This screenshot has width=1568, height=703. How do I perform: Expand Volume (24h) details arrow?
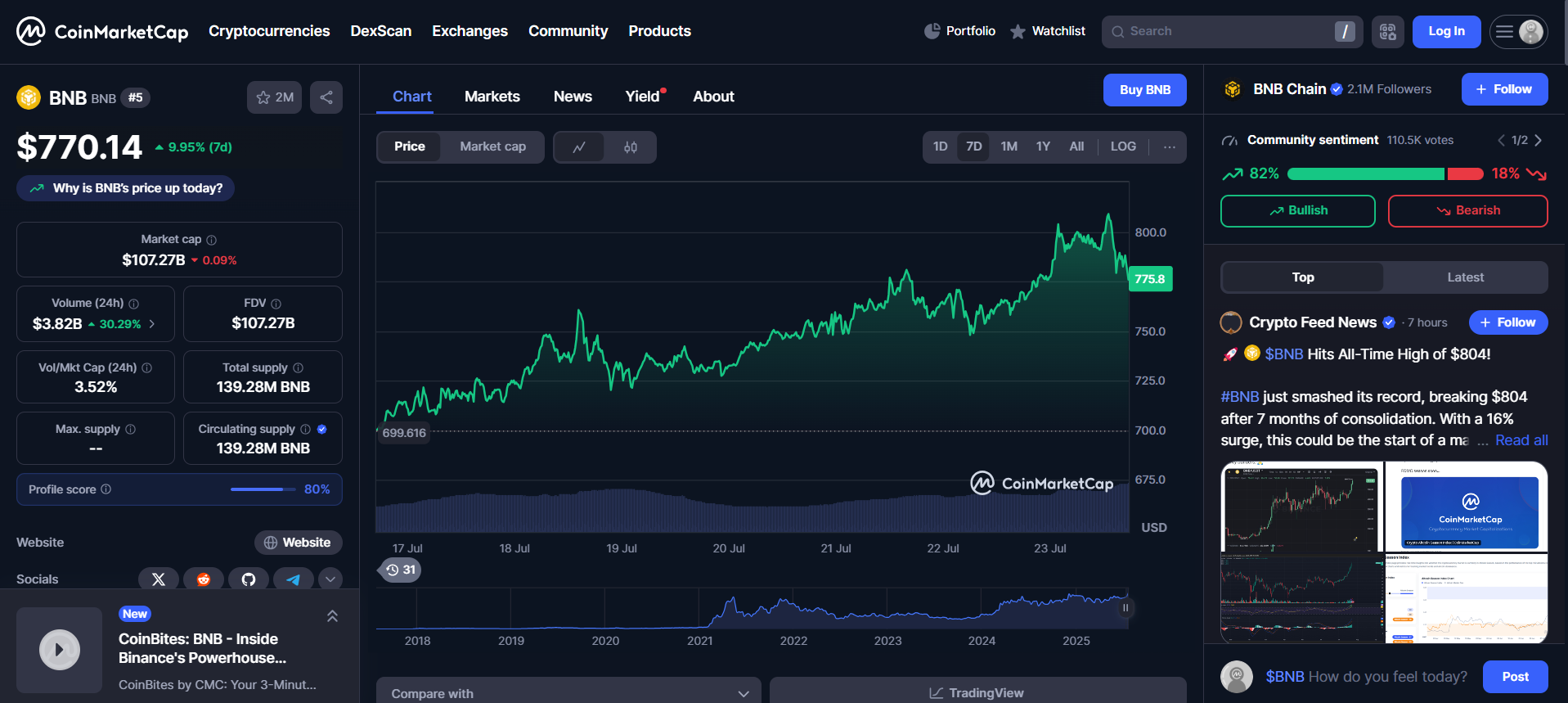[x=152, y=324]
